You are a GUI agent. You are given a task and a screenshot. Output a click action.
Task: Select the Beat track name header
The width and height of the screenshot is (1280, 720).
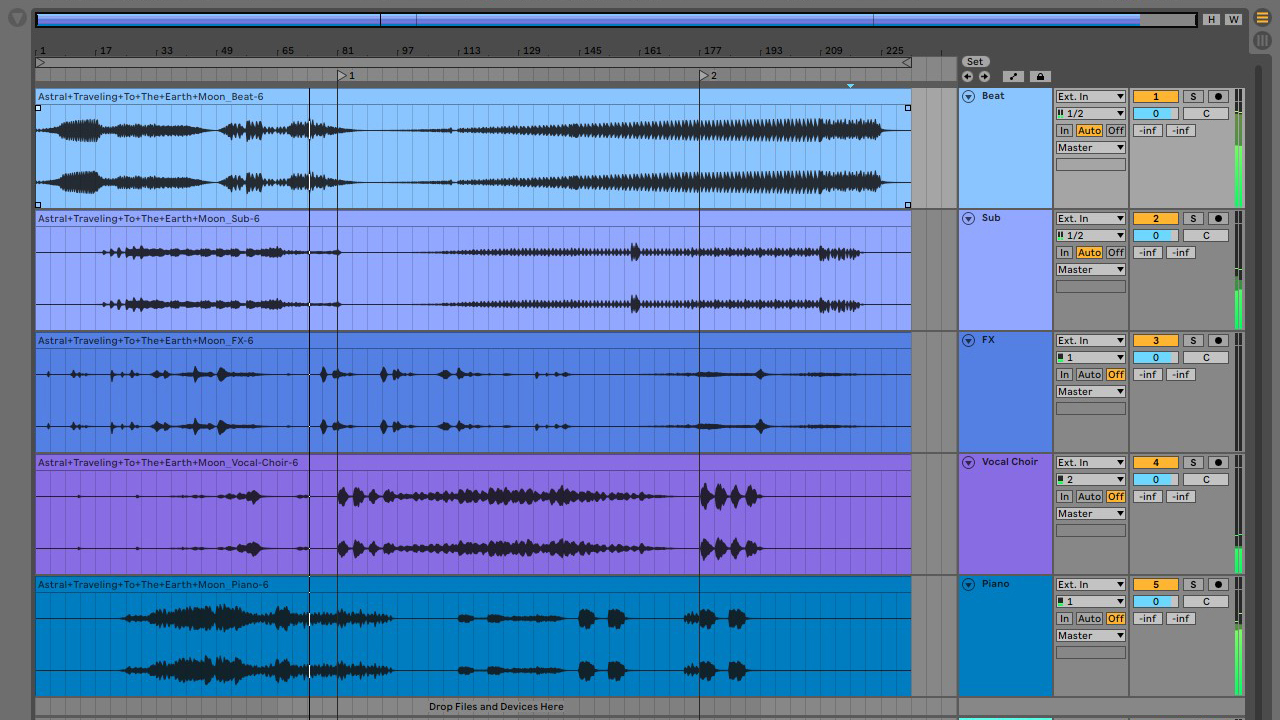pos(993,96)
